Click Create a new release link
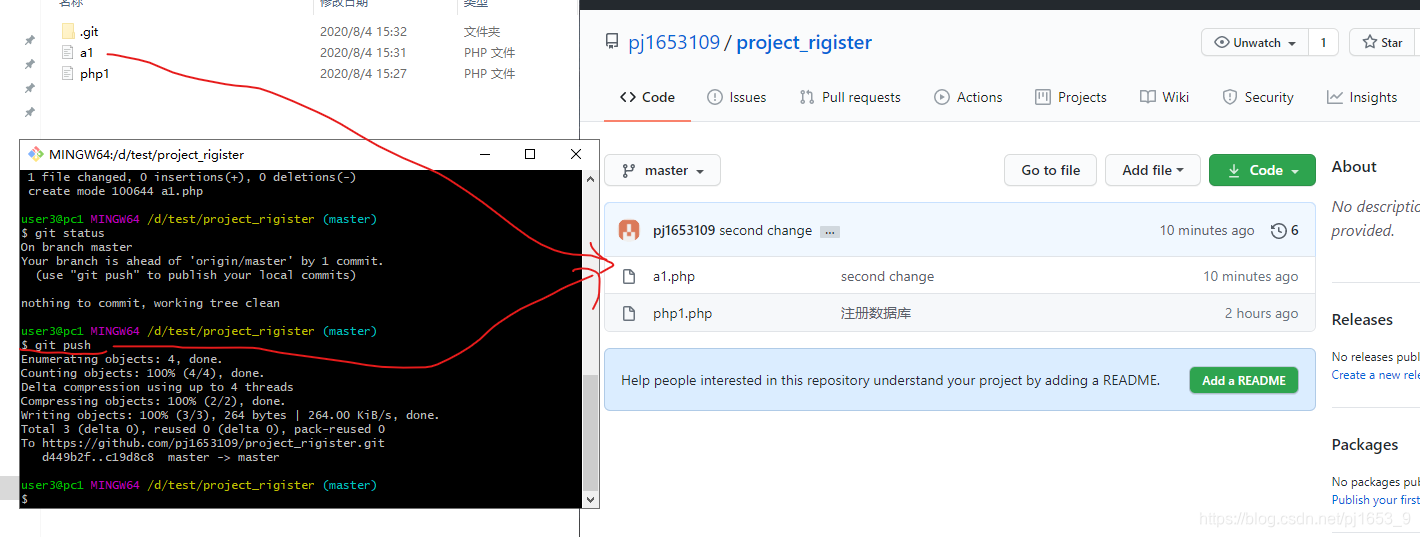The height and width of the screenshot is (537, 1420). point(1375,375)
